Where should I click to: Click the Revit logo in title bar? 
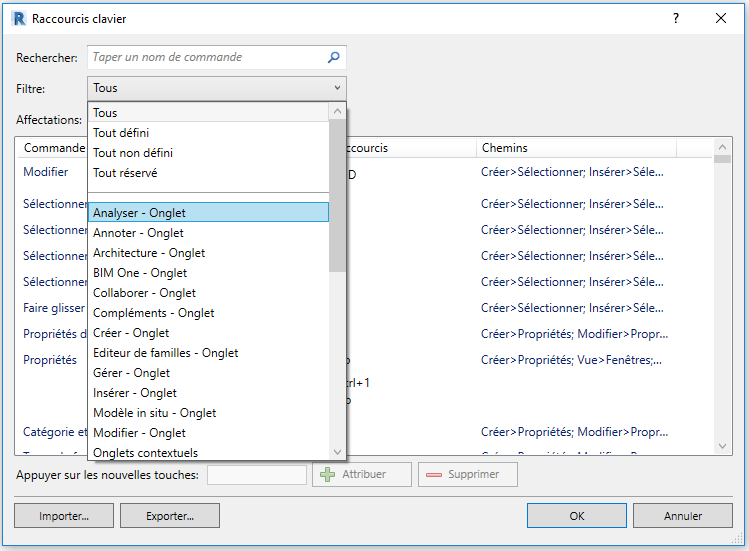[x=19, y=19]
